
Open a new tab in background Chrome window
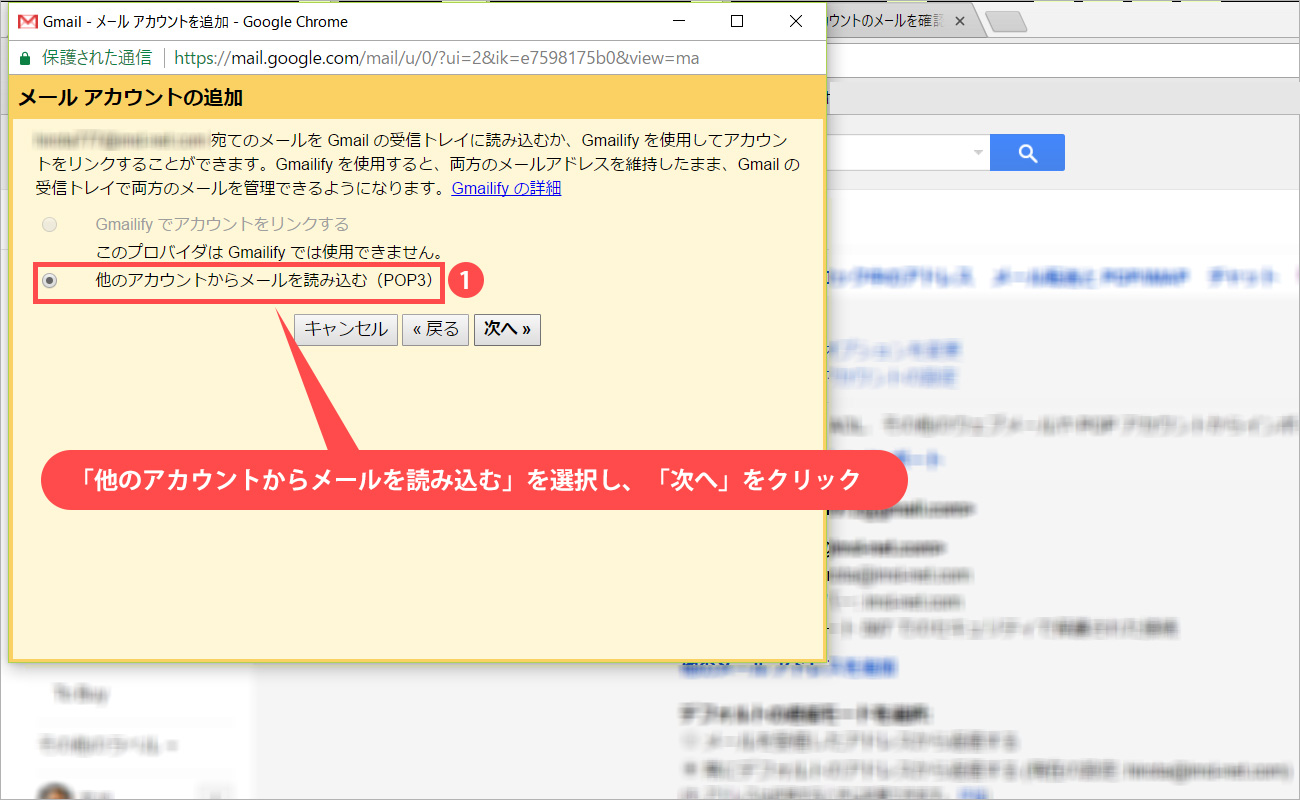click(1004, 21)
